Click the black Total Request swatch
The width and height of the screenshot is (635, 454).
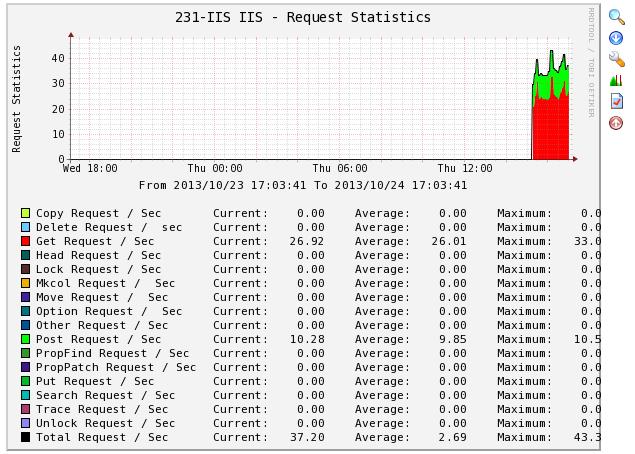click(26, 437)
